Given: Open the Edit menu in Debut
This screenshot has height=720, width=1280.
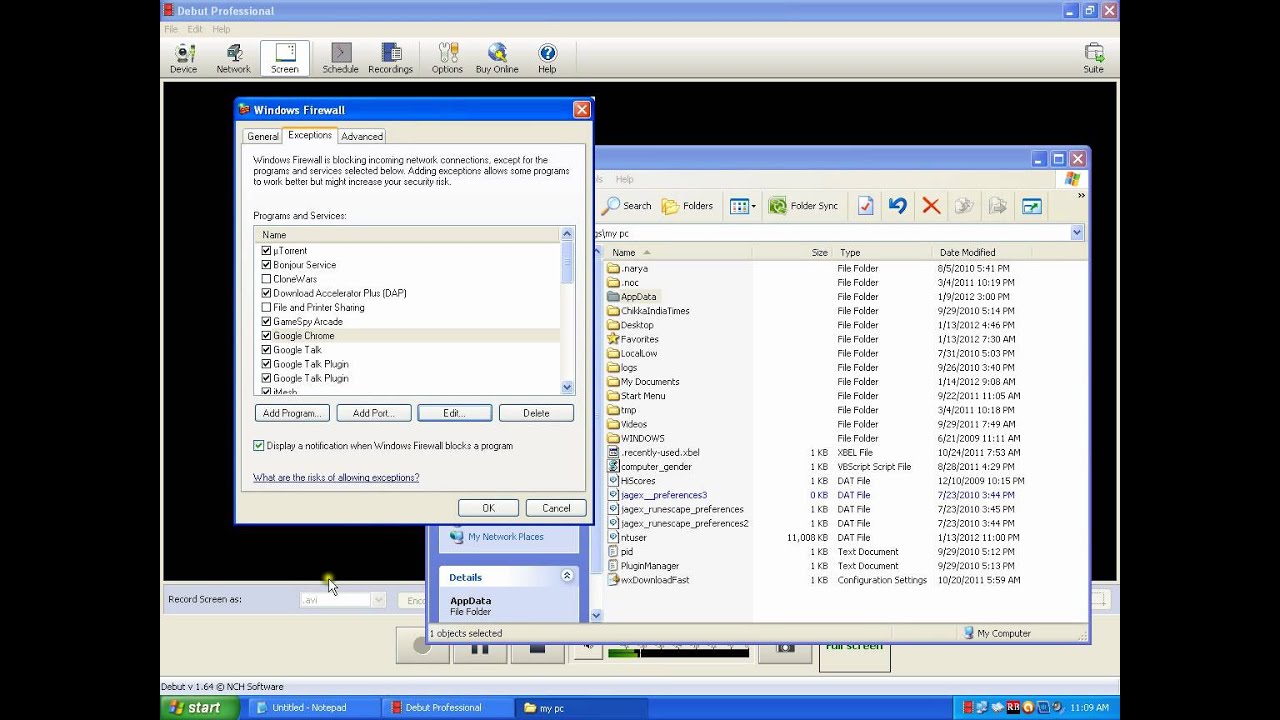Looking at the screenshot, I should click(197, 29).
